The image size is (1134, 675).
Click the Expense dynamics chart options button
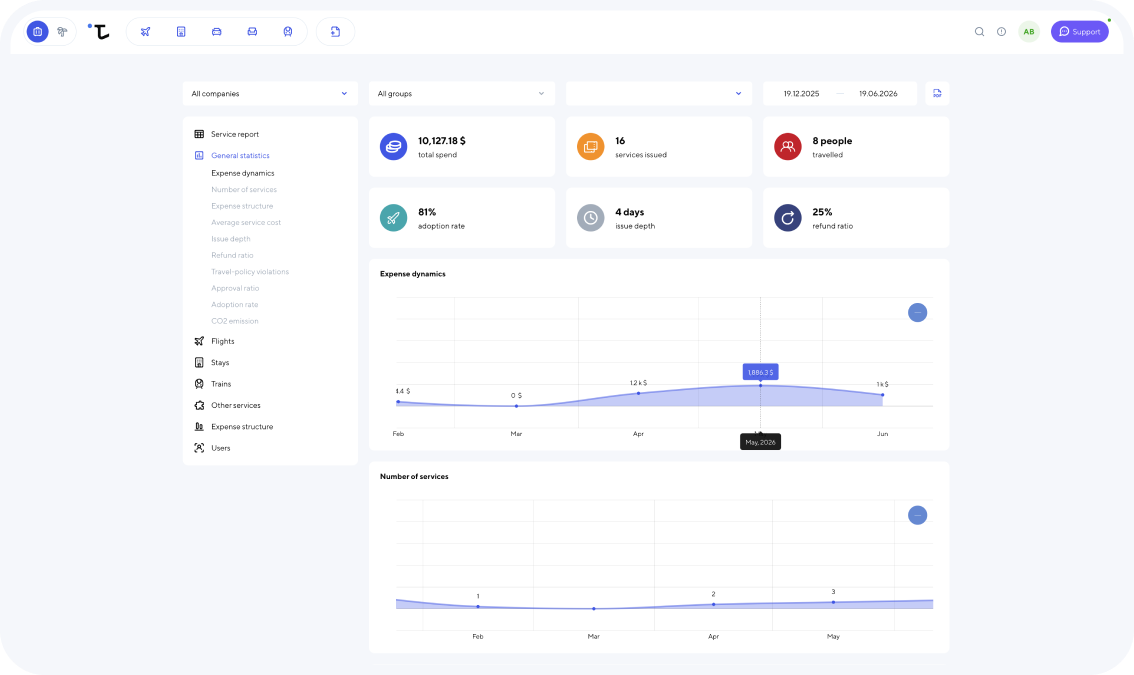pyautogui.click(x=917, y=313)
